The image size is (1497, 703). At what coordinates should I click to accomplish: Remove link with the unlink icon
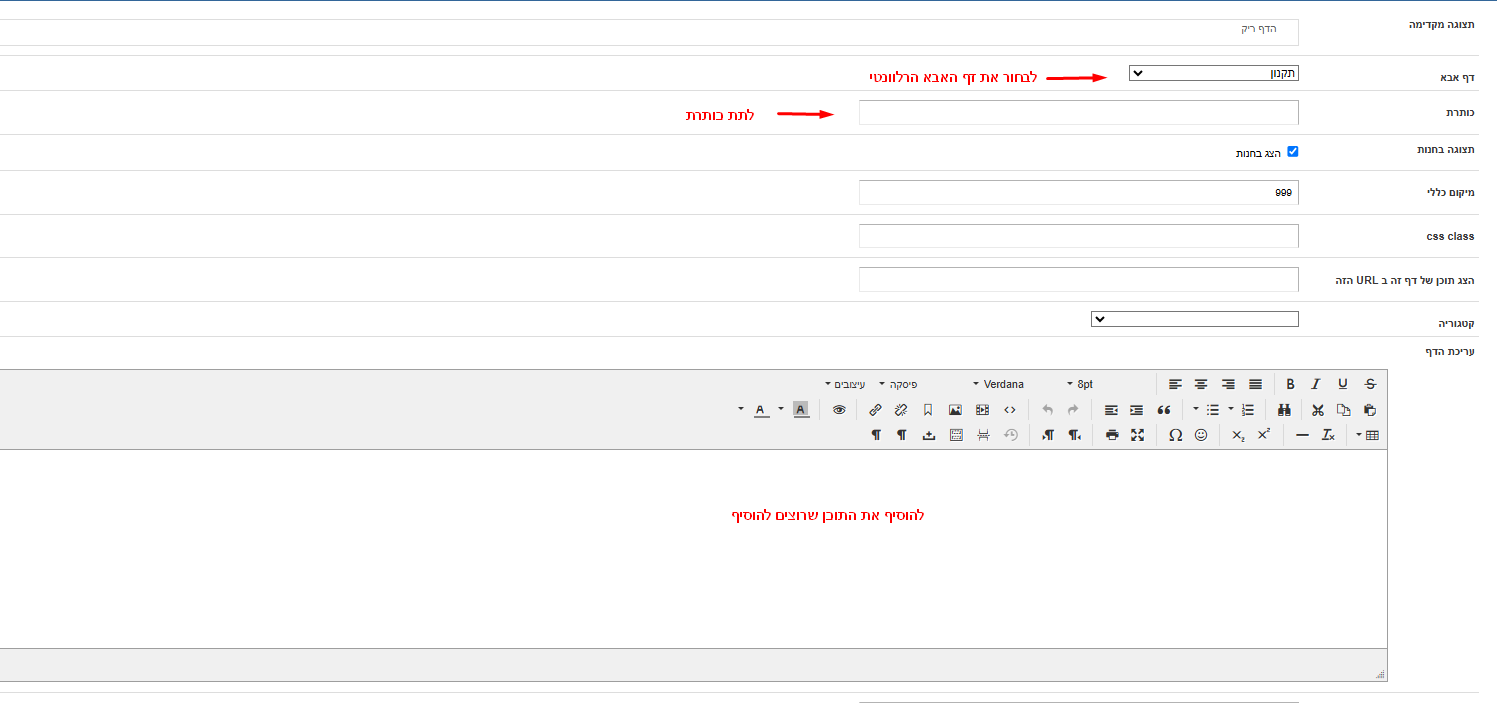(901, 410)
